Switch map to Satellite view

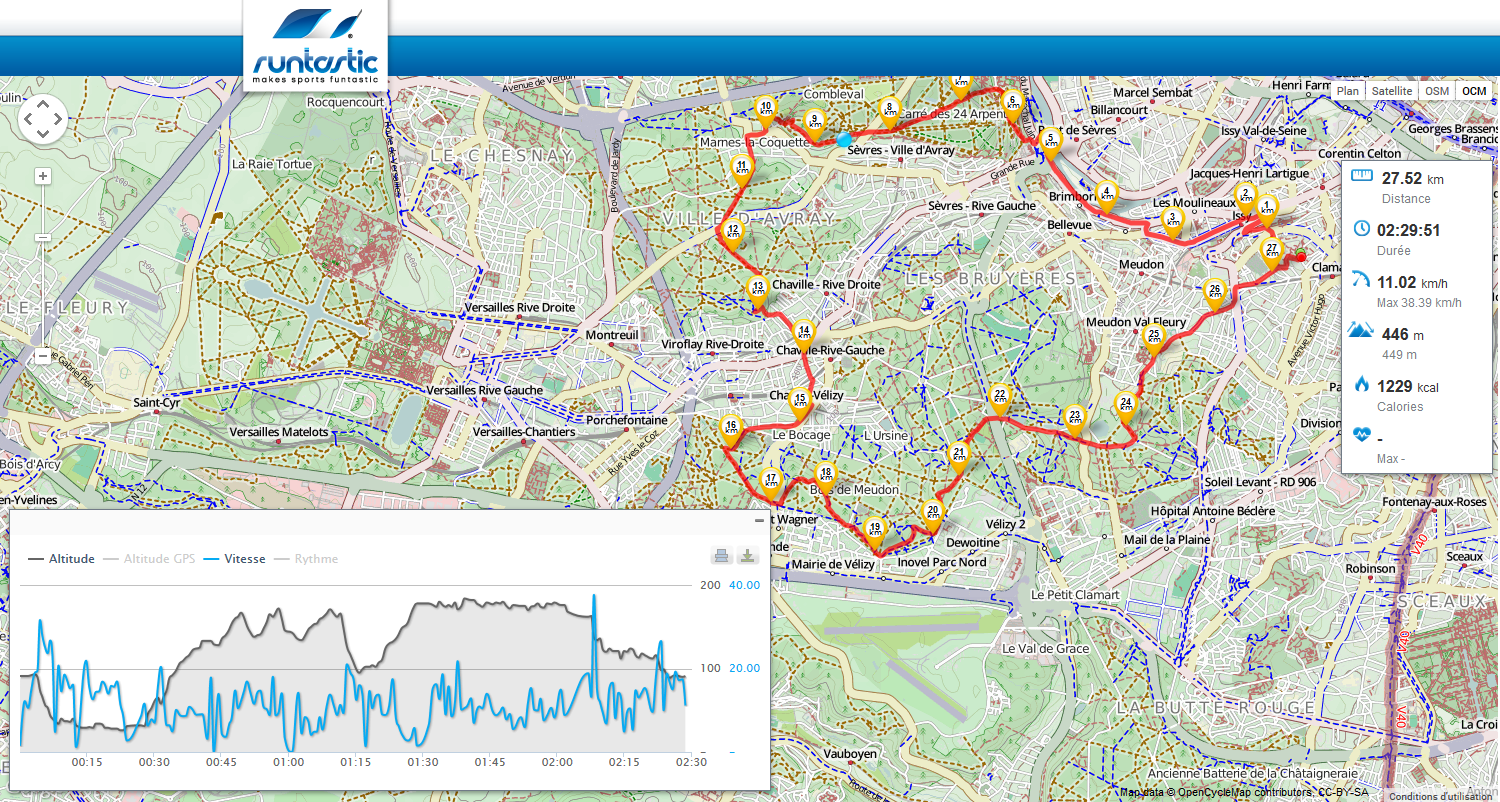(1392, 91)
